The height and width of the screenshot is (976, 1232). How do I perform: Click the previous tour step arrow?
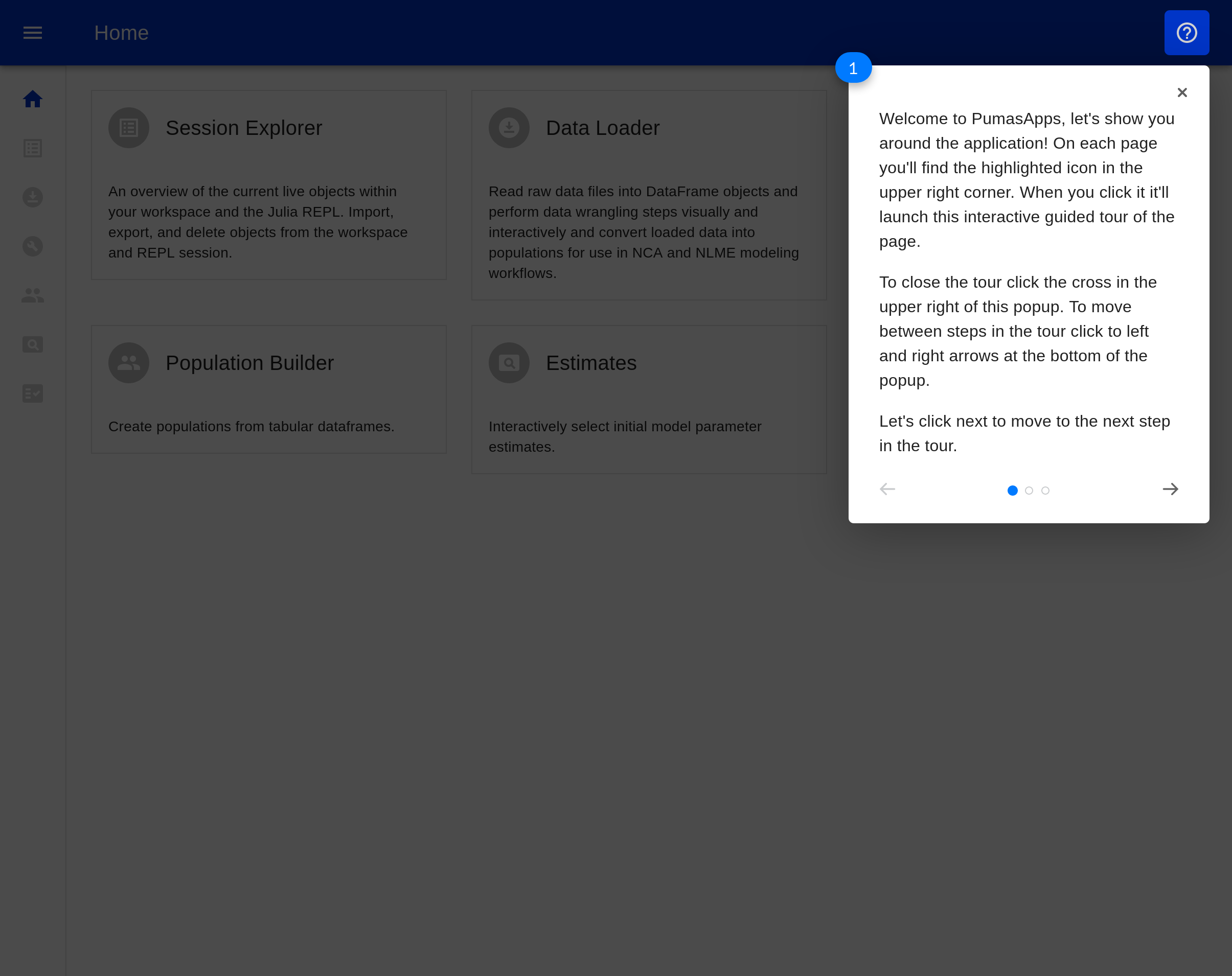[887, 490]
